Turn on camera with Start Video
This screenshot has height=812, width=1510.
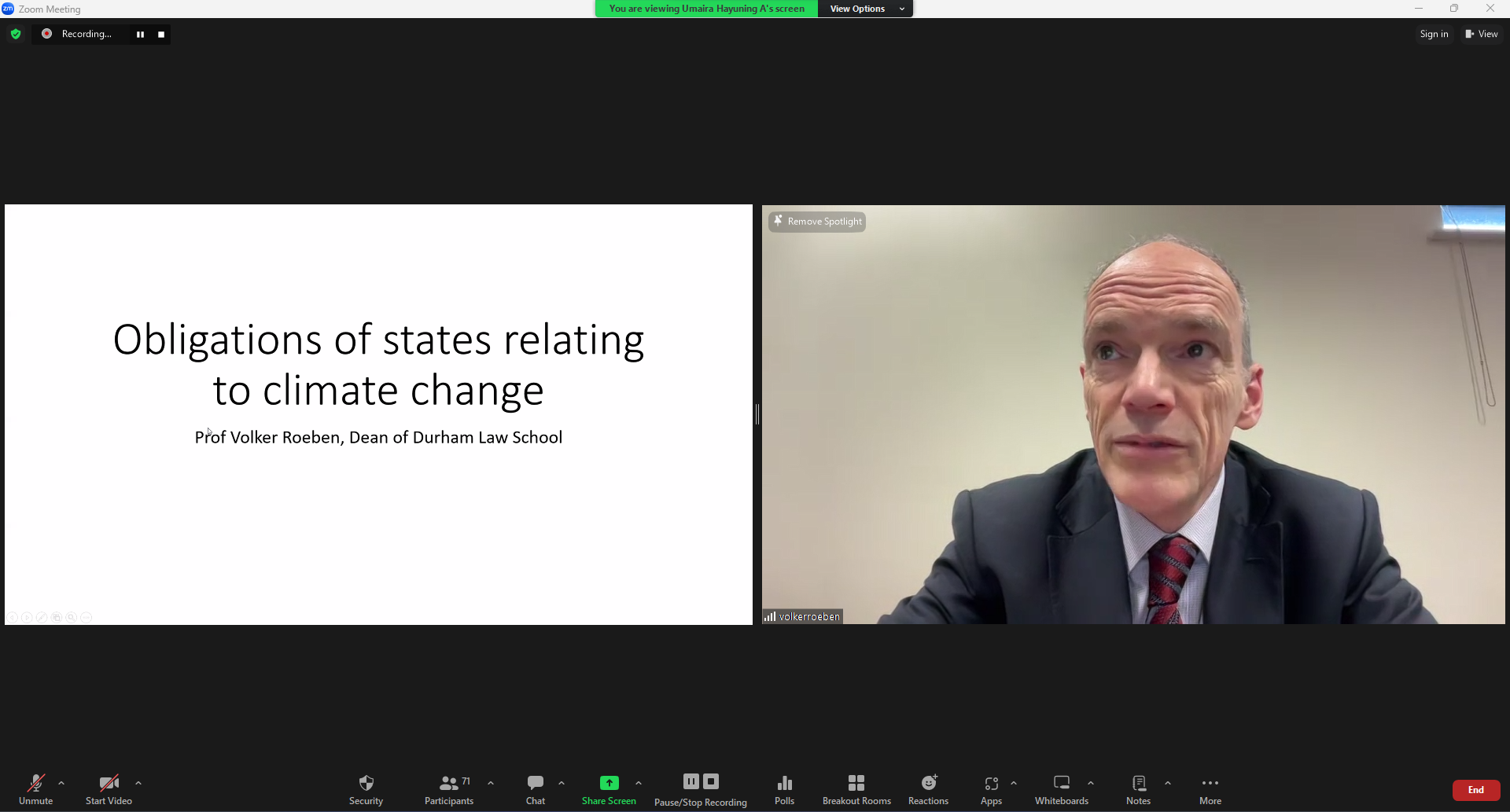pyautogui.click(x=109, y=789)
